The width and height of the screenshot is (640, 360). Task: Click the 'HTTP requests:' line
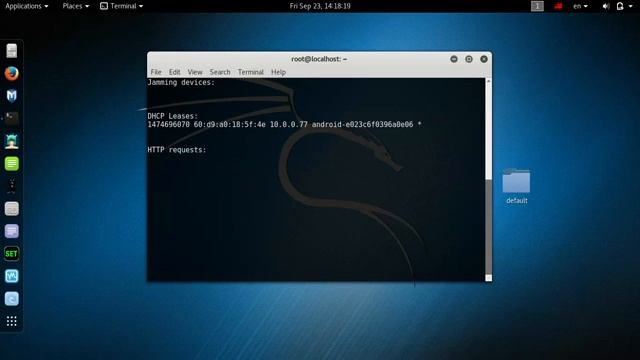177,150
